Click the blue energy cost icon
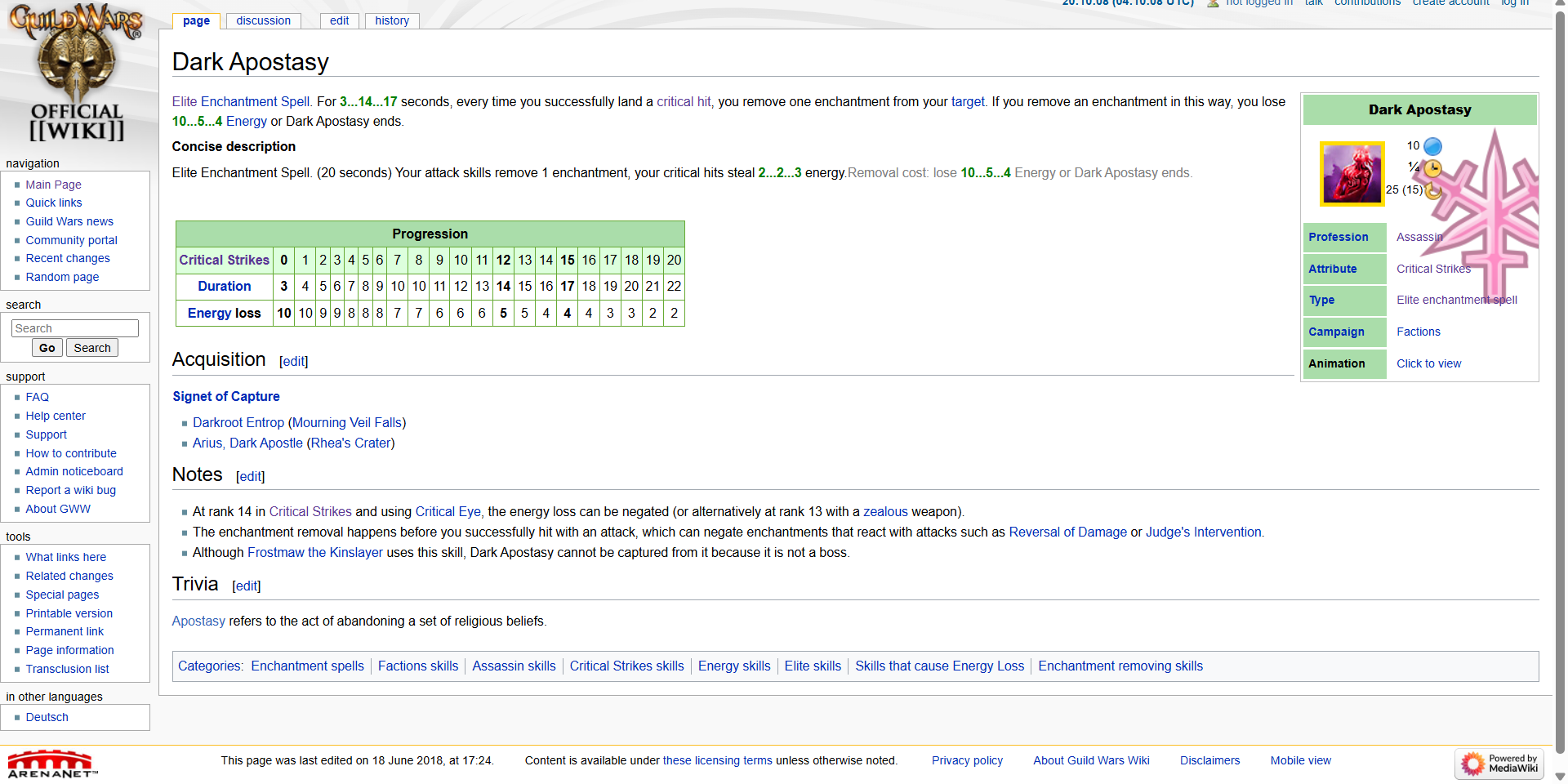 coord(1432,146)
